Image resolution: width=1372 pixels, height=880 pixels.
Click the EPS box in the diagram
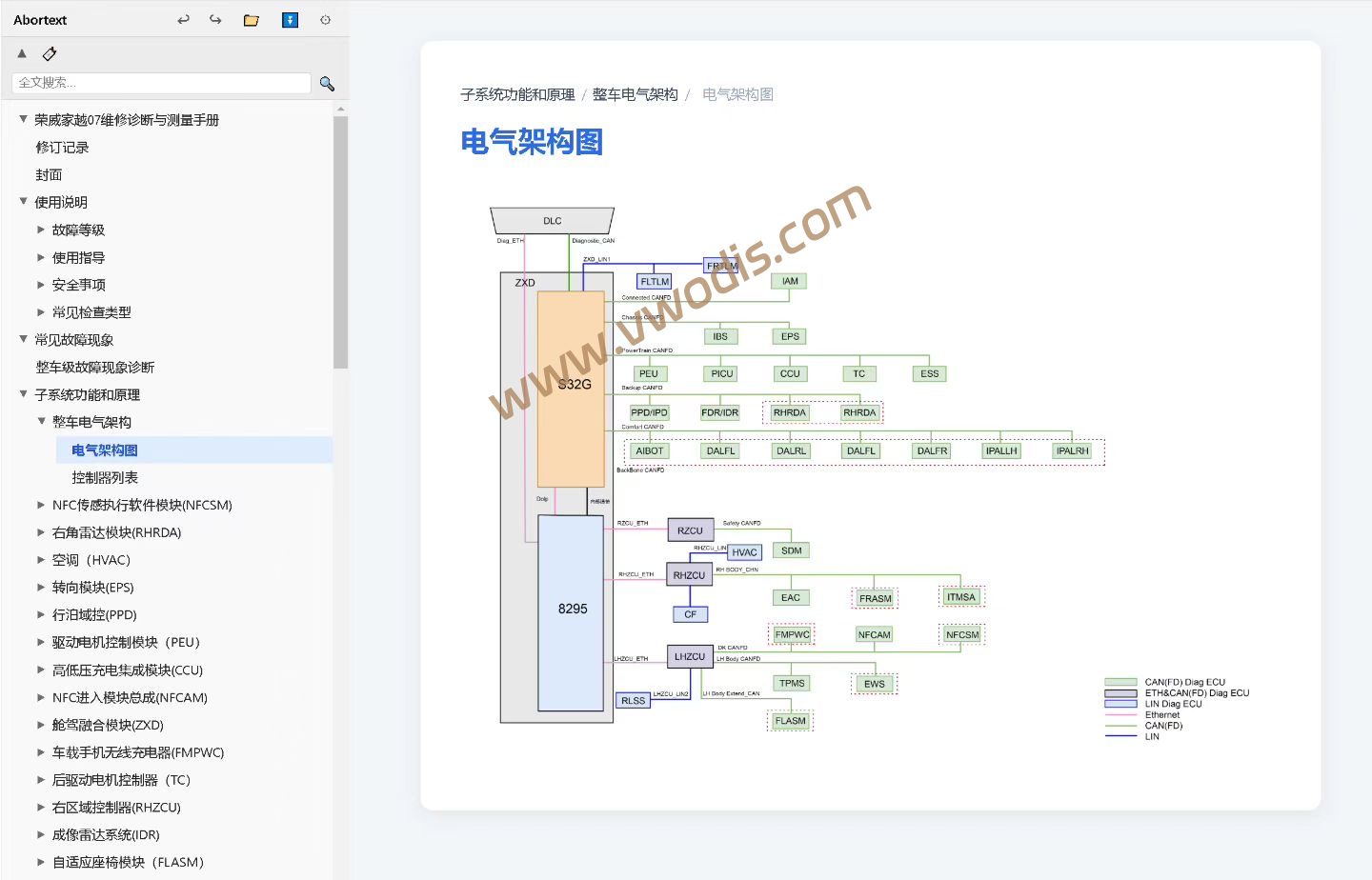[x=790, y=337]
